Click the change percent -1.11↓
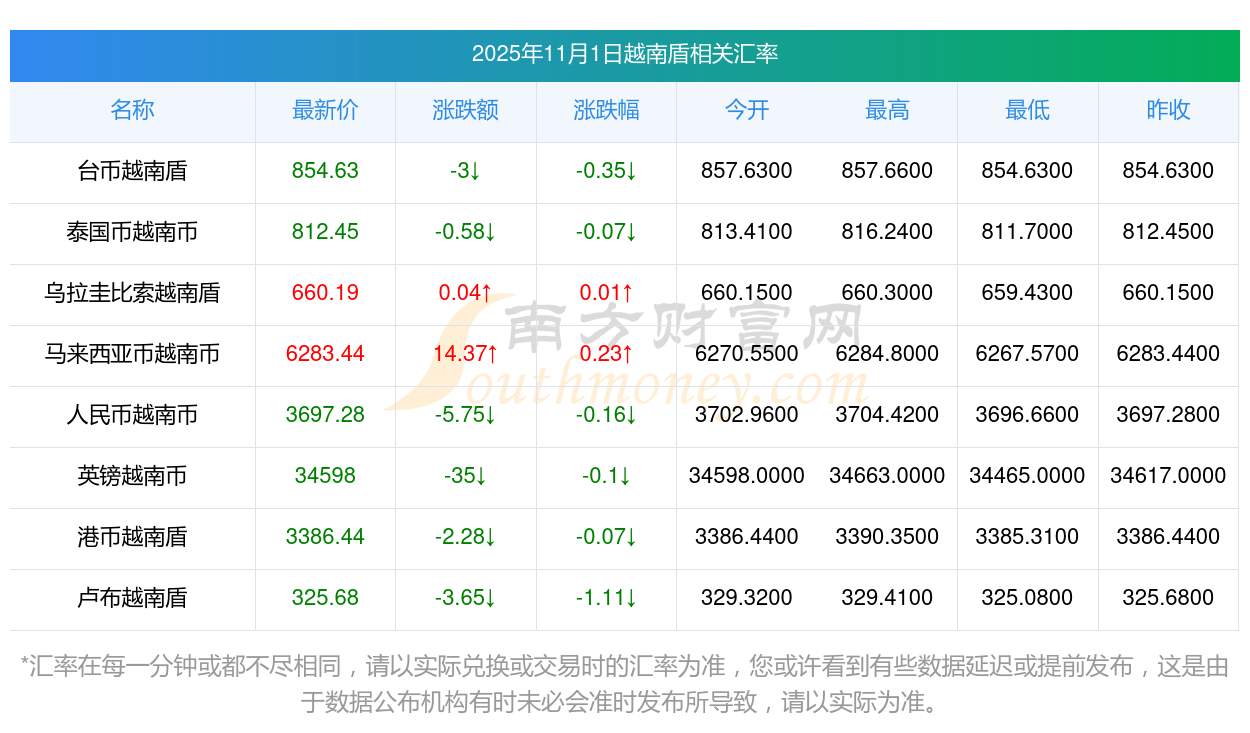 pos(606,598)
